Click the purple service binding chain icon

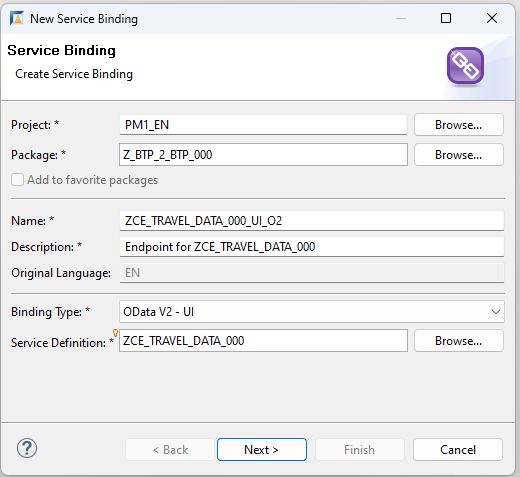465,66
